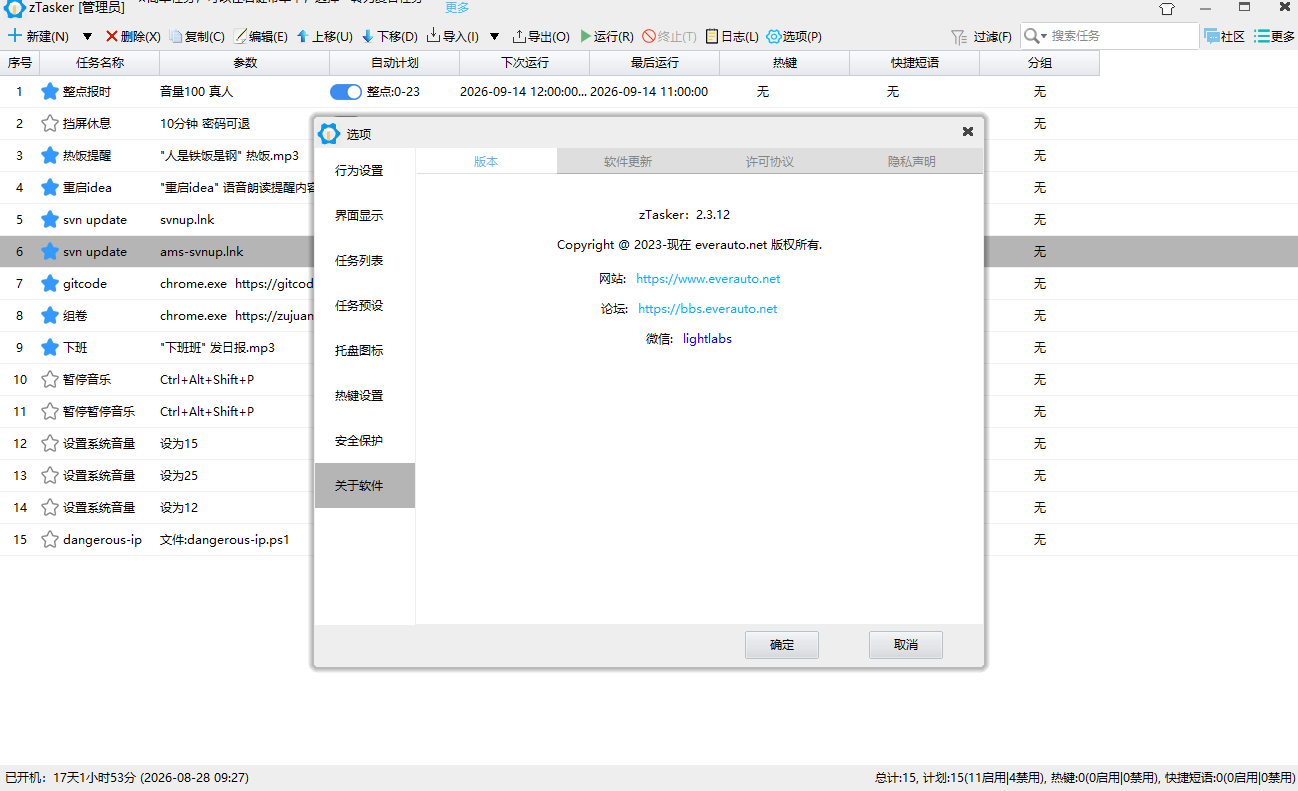
Task: Click the 新建(N) new task button
Action: [x=38, y=36]
